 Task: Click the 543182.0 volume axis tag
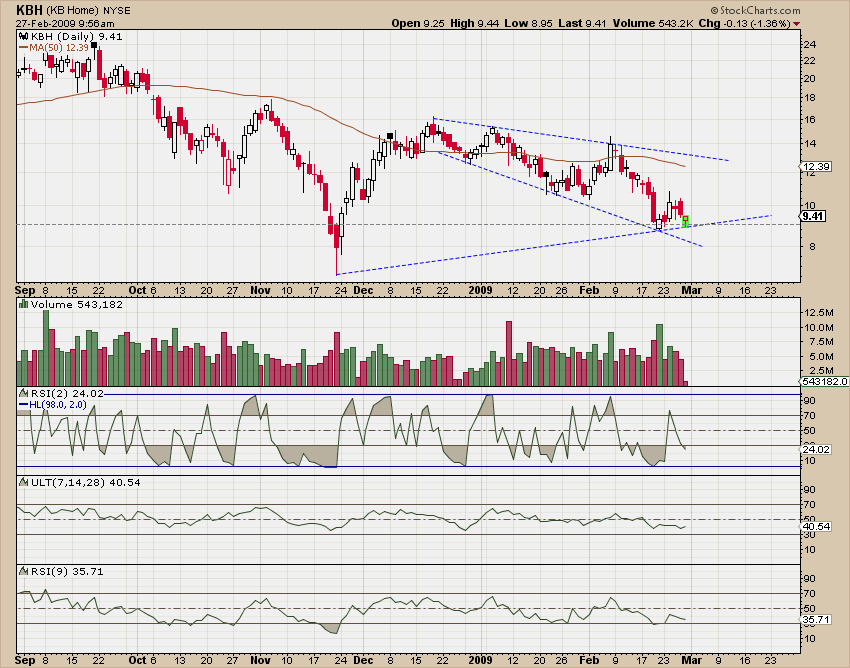click(825, 382)
